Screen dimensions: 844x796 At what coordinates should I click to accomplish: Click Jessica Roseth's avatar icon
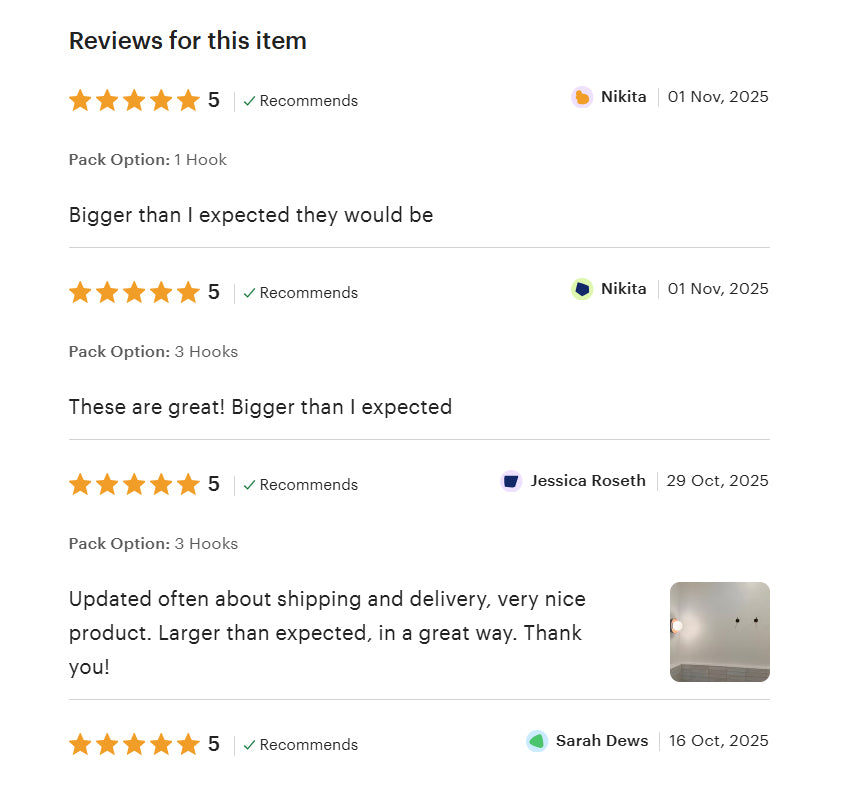[x=511, y=481]
